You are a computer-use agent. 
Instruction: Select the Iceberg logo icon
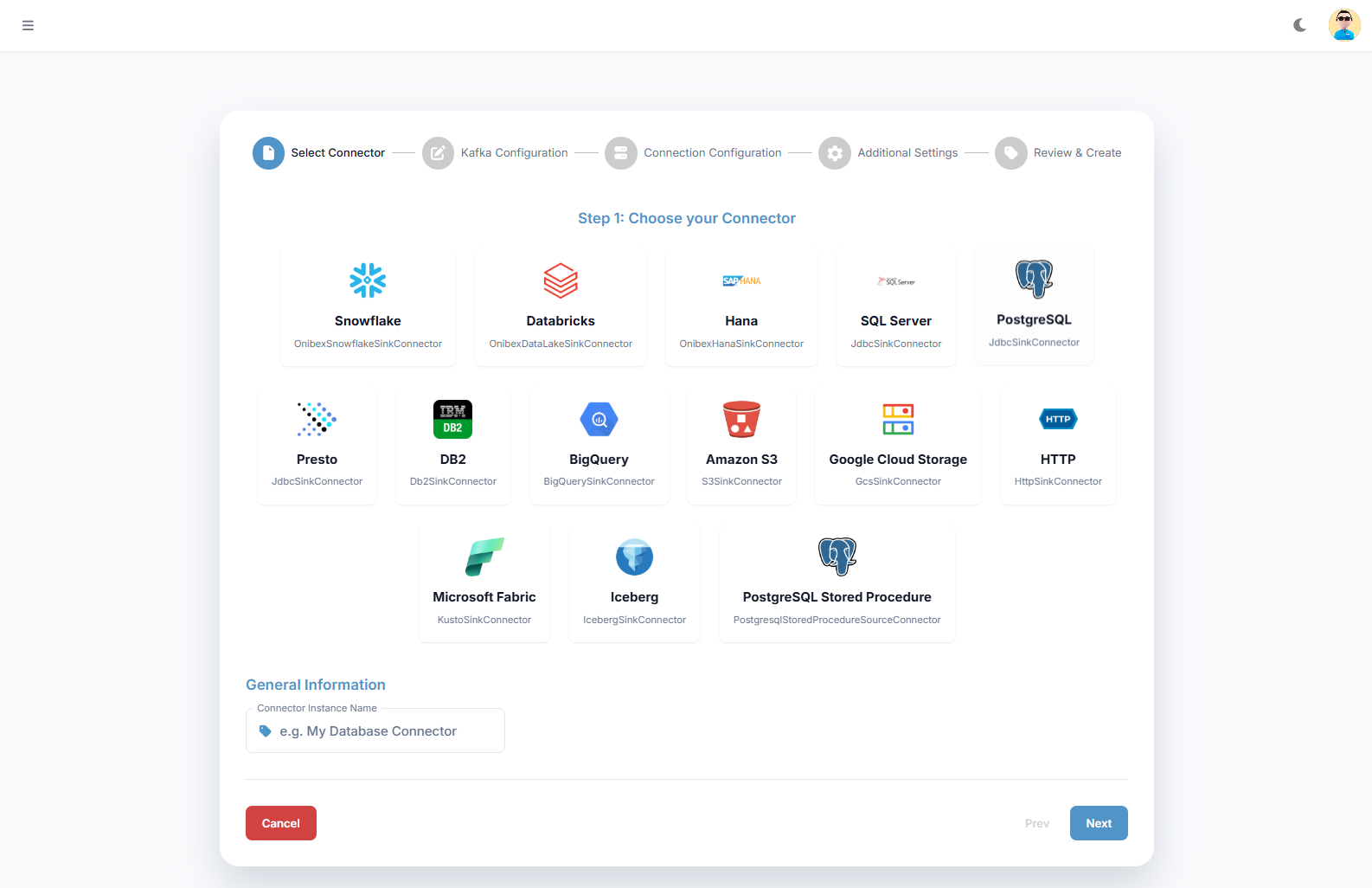tap(634, 557)
